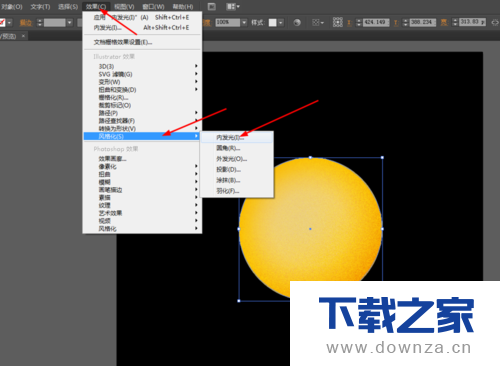Click the Y coordinate label link
Image resolution: width=500 pixels, height=366 pixels.
pyautogui.click(x=396, y=23)
